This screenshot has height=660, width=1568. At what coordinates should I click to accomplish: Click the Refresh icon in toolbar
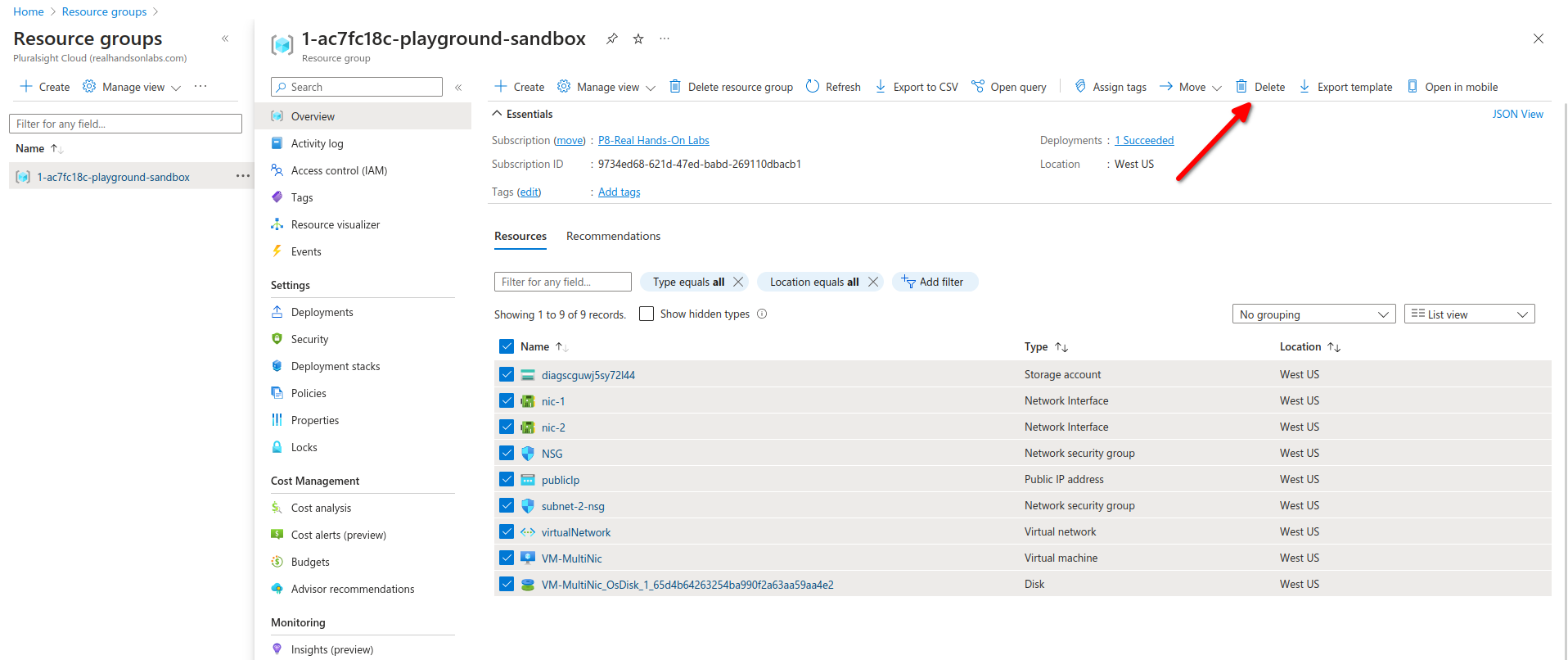(x=813, y=87)
